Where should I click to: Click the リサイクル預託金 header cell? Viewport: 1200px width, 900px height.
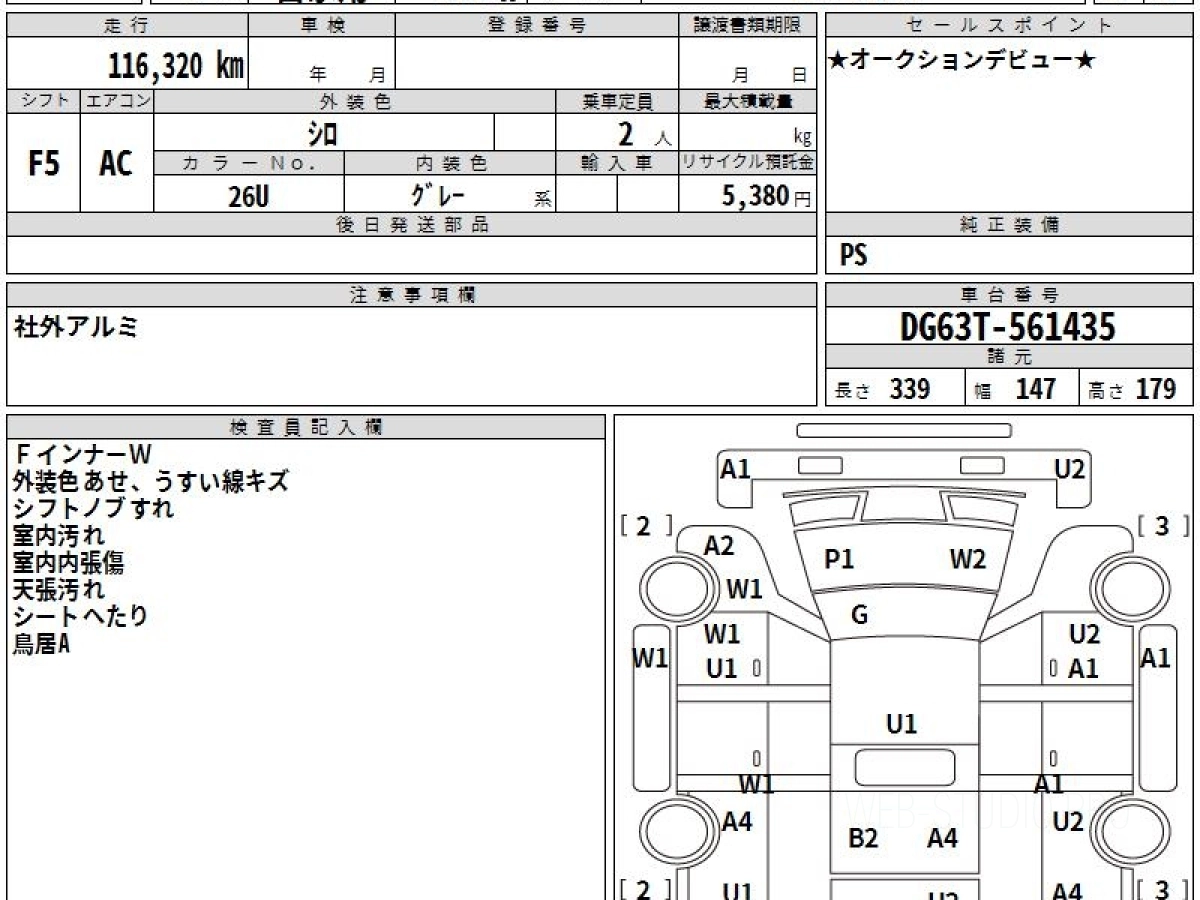pos(747,163)
